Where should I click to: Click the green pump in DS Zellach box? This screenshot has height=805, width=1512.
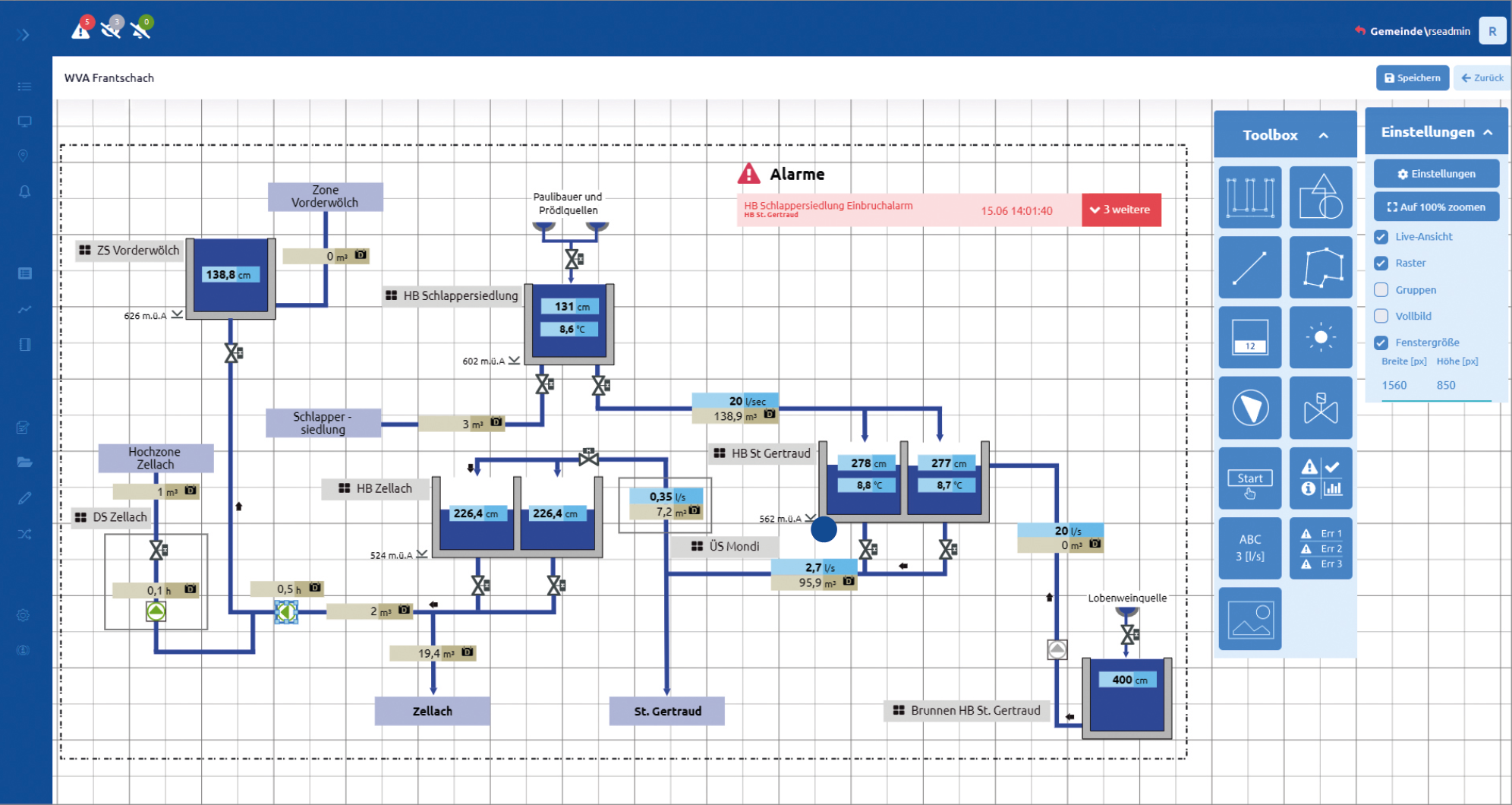156,611
